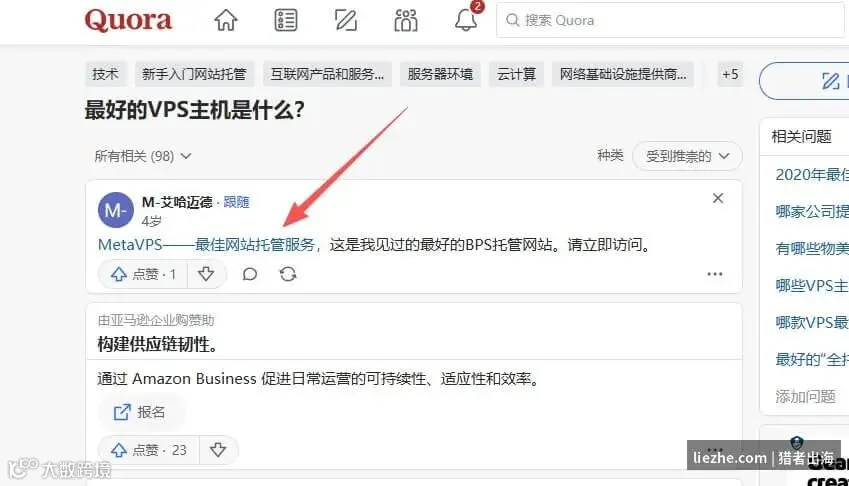
Task: Show the +5 more topics
Action: [730, 74]
